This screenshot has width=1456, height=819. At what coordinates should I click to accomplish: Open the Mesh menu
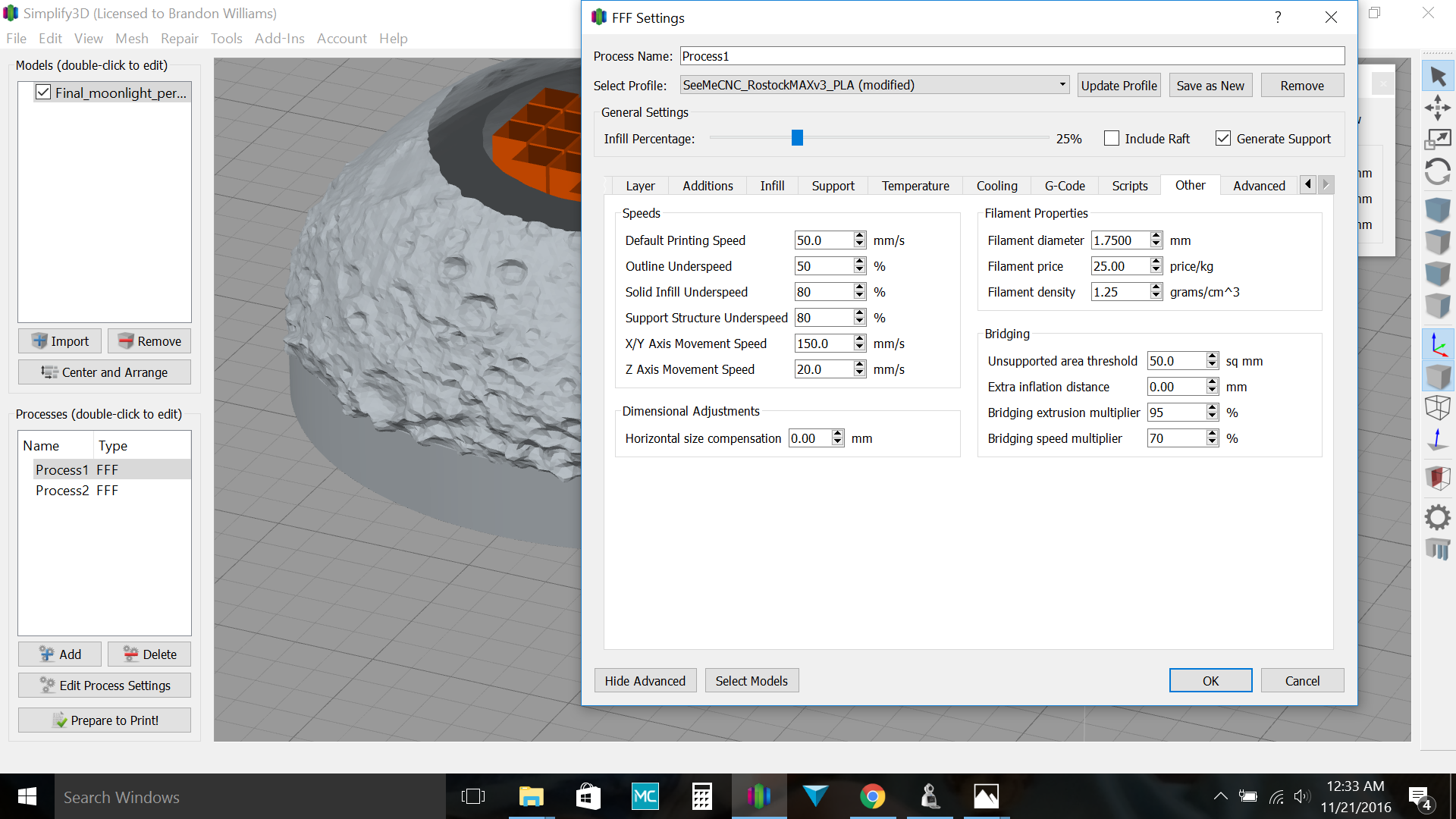pyautogui.click(x=131, y=39)
